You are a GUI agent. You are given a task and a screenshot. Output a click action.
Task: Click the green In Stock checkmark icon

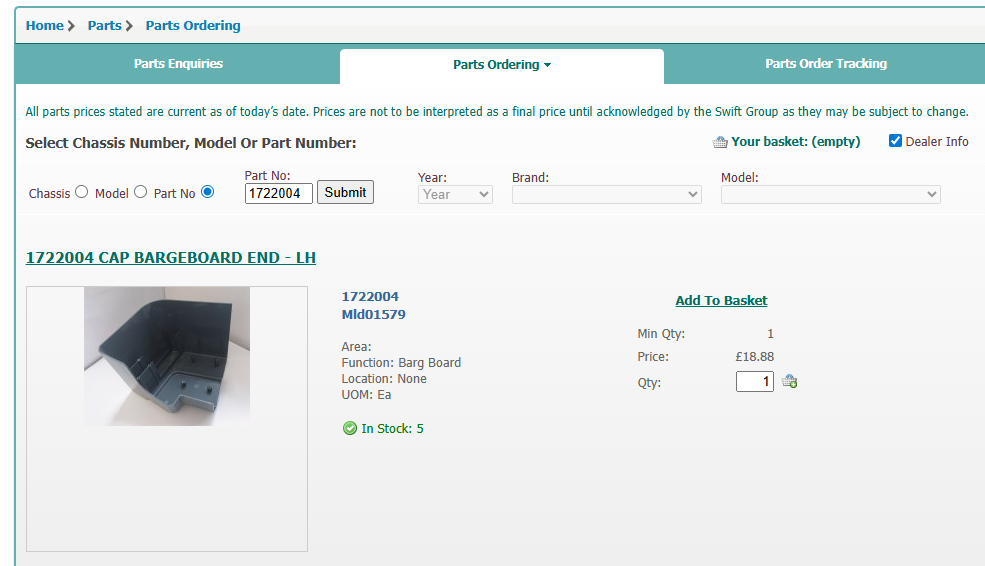(x=350, y=428)
